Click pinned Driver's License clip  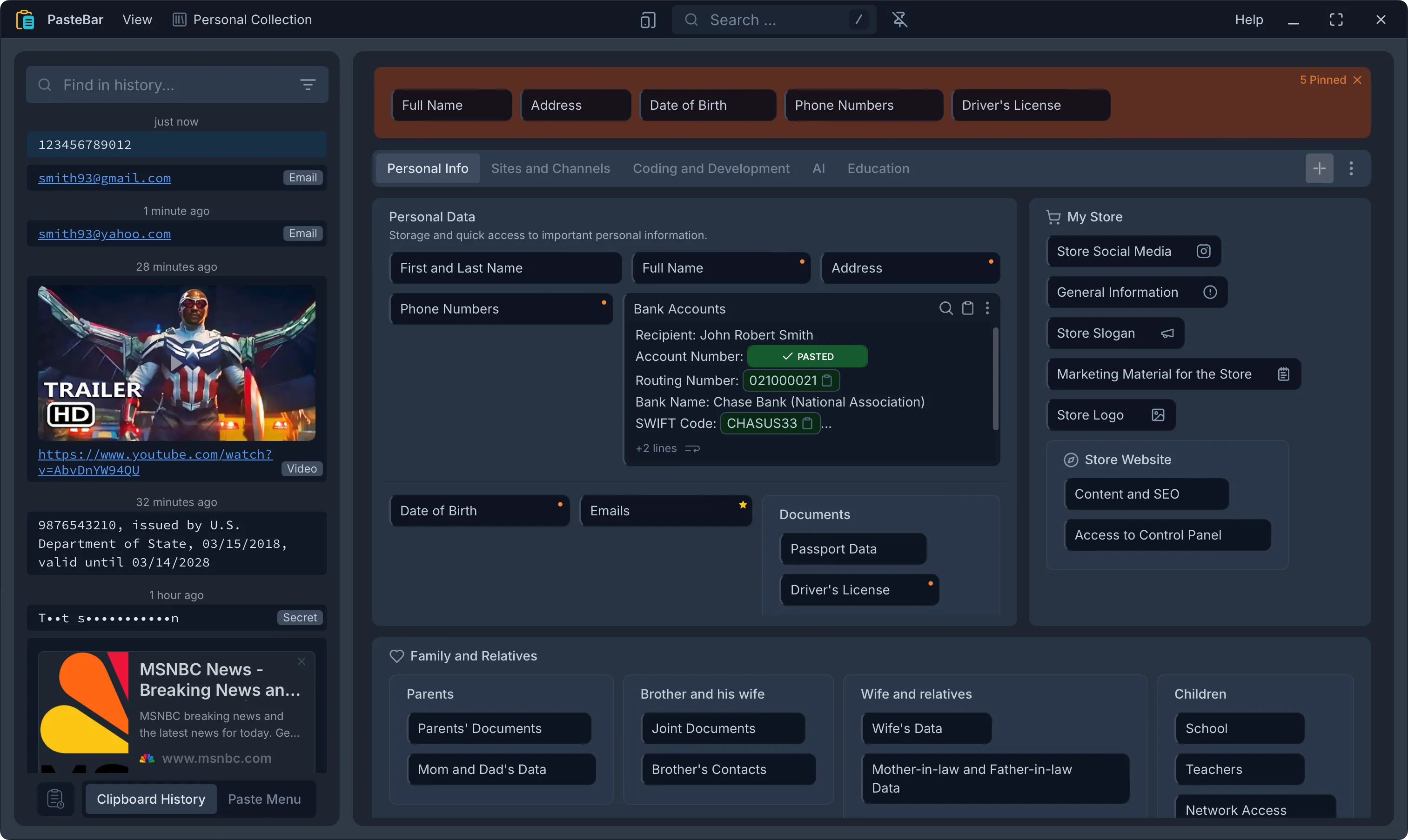[1030, 105]
